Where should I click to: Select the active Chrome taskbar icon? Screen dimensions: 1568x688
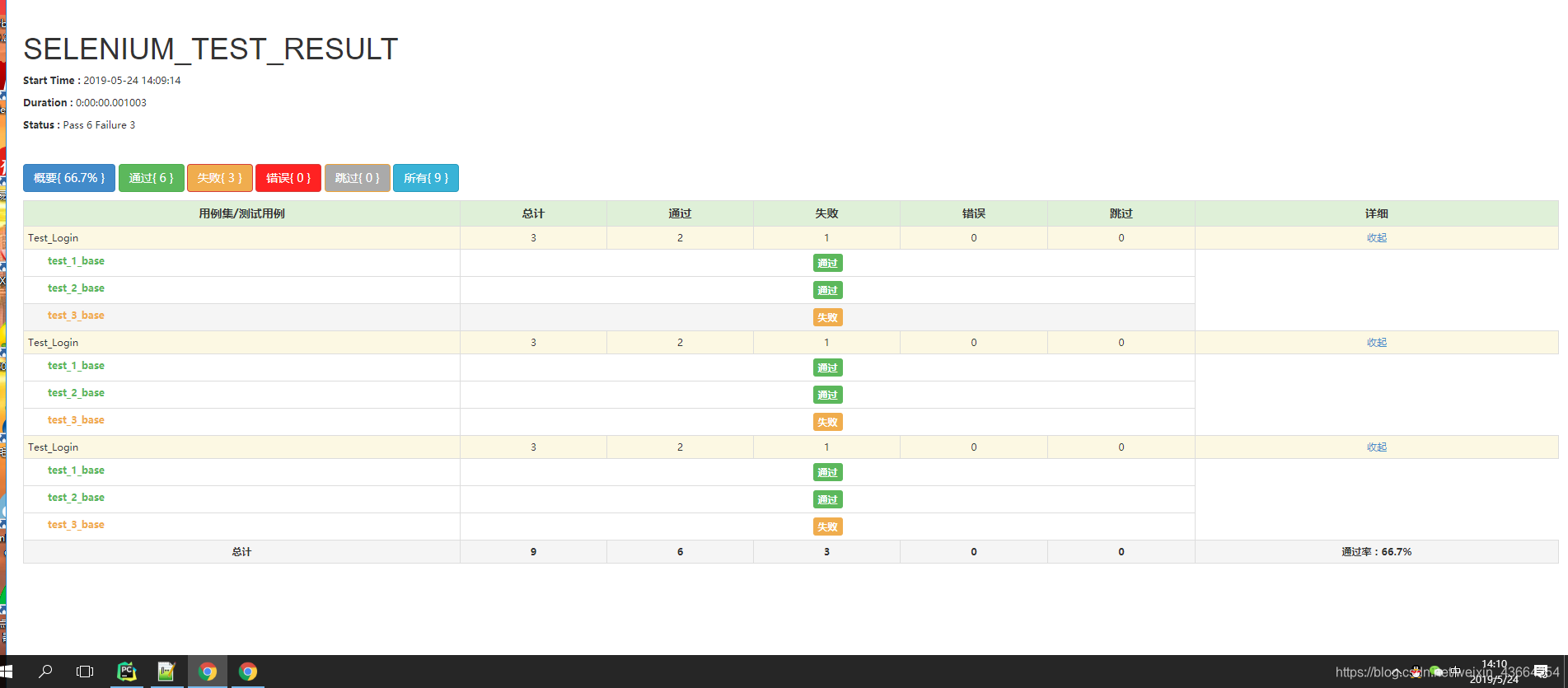pyautogui.click(x=208, y=672)
